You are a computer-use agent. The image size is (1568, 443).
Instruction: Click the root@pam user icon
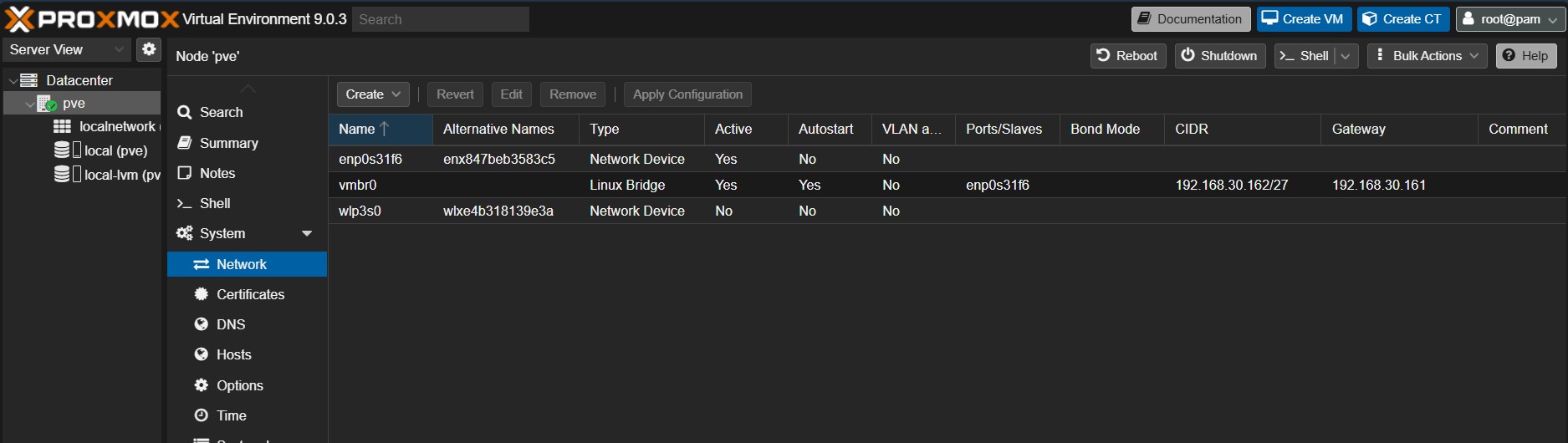pyautogui.click(x=1468, y=18)
